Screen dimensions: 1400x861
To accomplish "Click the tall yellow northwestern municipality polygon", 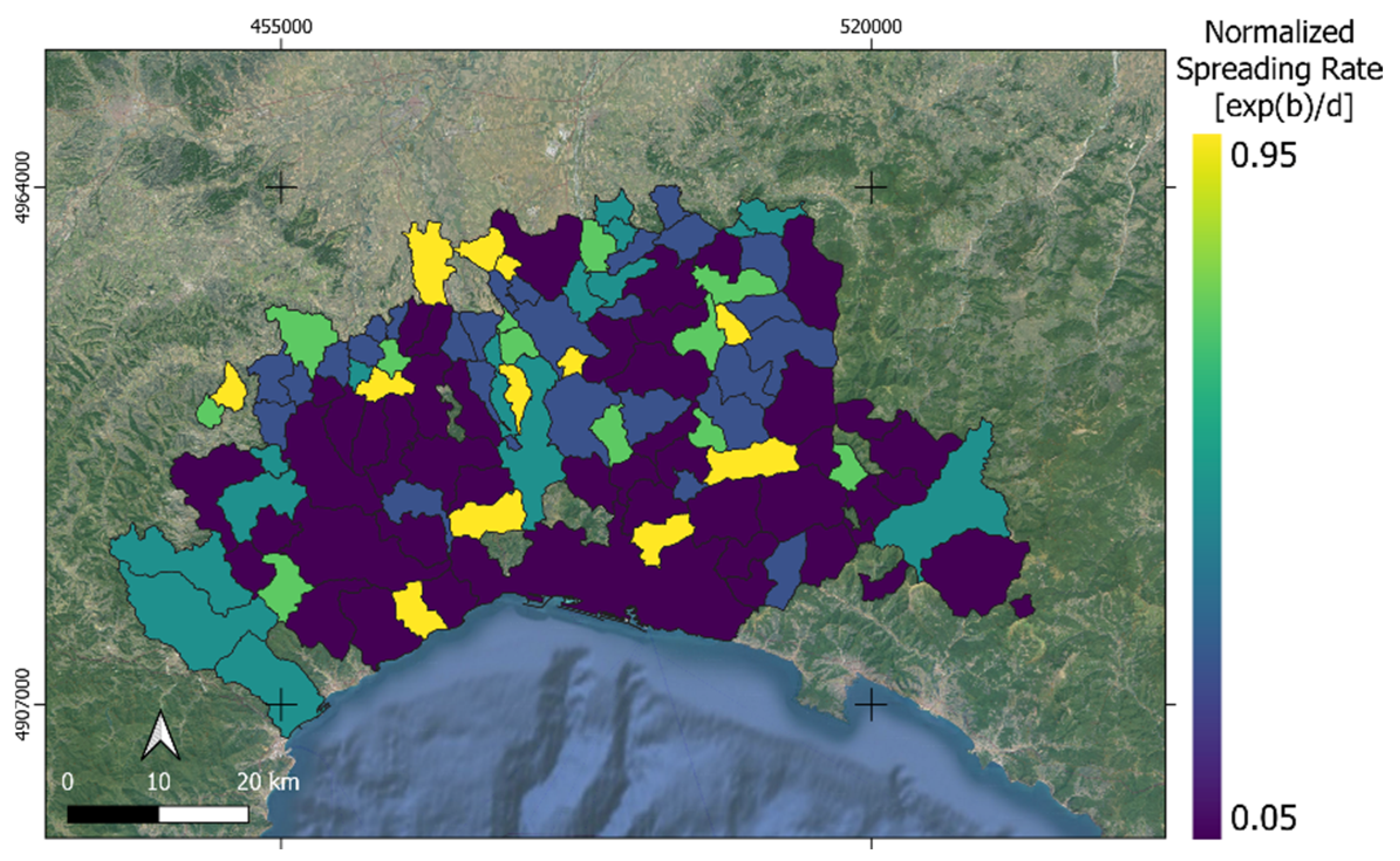I will click(x=429, y=264).
